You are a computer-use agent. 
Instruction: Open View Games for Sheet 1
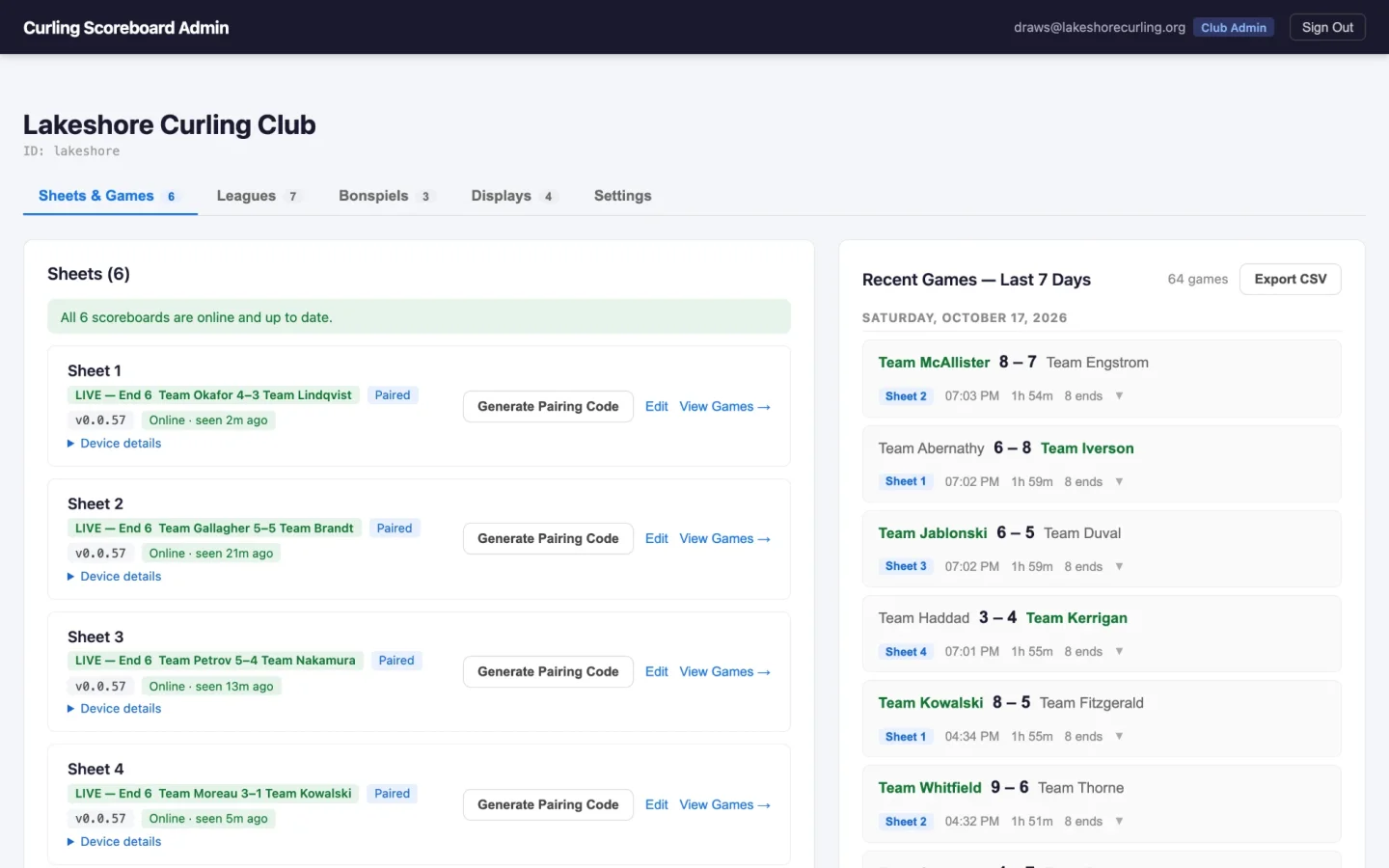pos(725,407)
